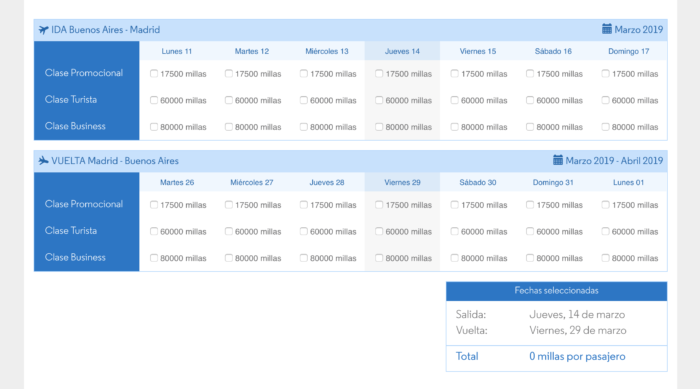Check IDA Clase Business for Lunes 11
Viewport: 700px width, 389px height.
(x=154, y=127)
